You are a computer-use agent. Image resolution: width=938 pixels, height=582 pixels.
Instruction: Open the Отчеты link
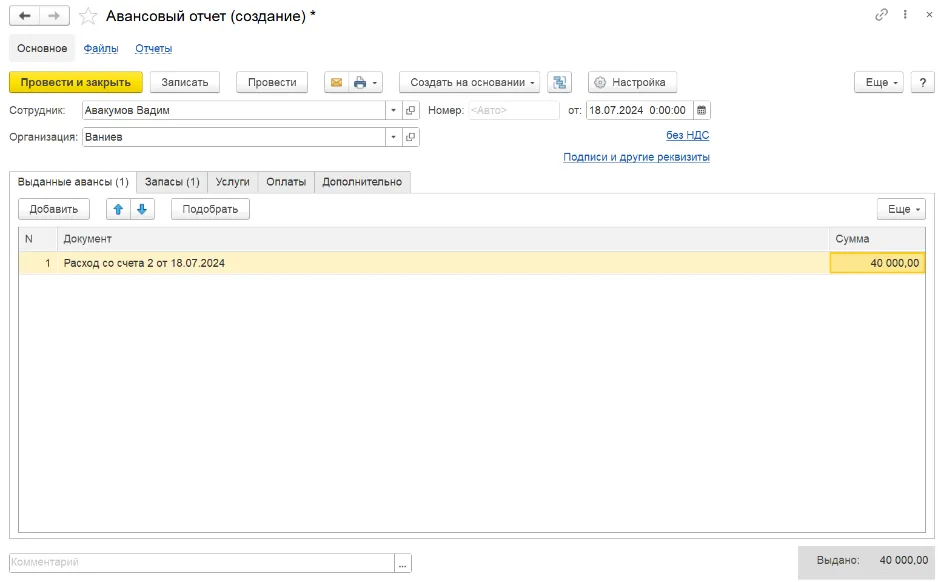point(154,48)
